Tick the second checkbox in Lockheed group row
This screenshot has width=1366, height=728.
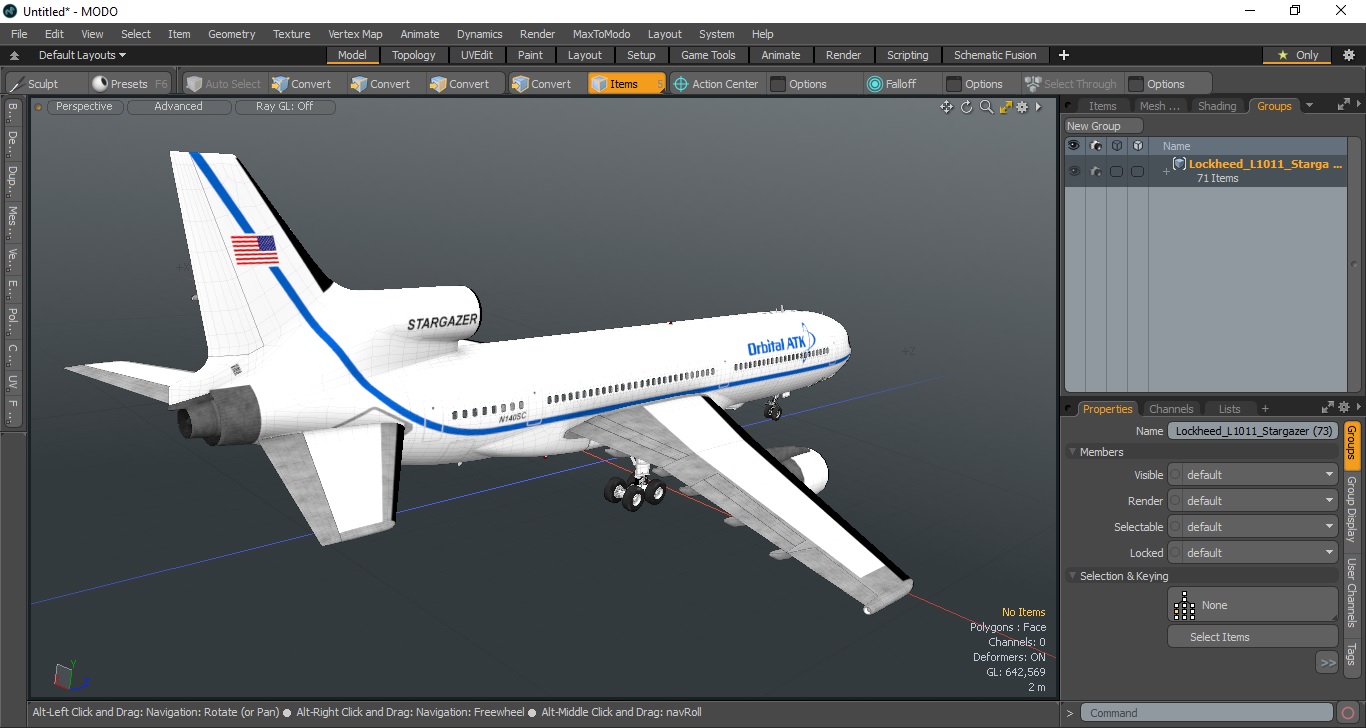tap(1137, 171)
